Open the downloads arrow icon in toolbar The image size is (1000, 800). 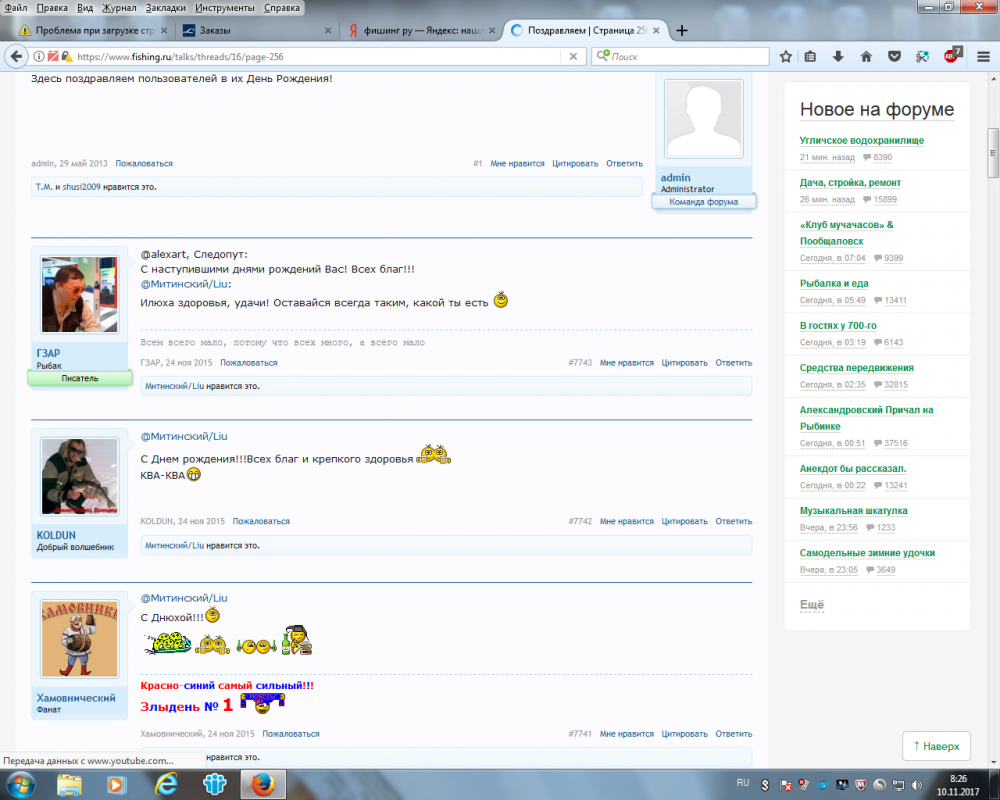[838, 57]
